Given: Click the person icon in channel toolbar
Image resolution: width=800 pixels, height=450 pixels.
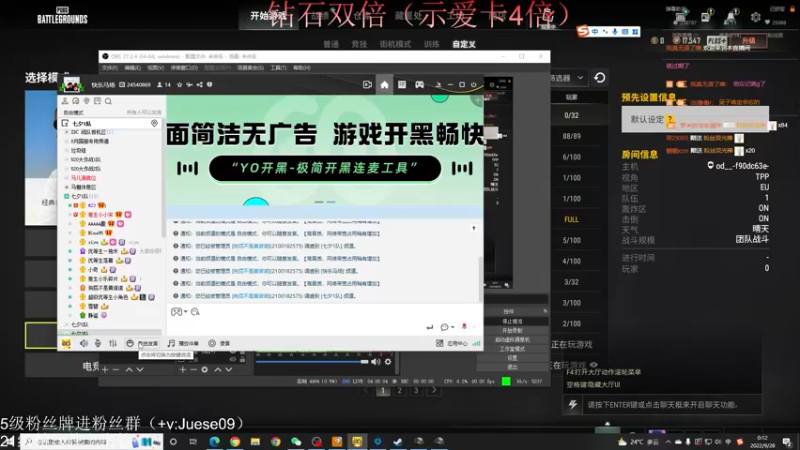Looking at the screenshot, I should (65, 101).
